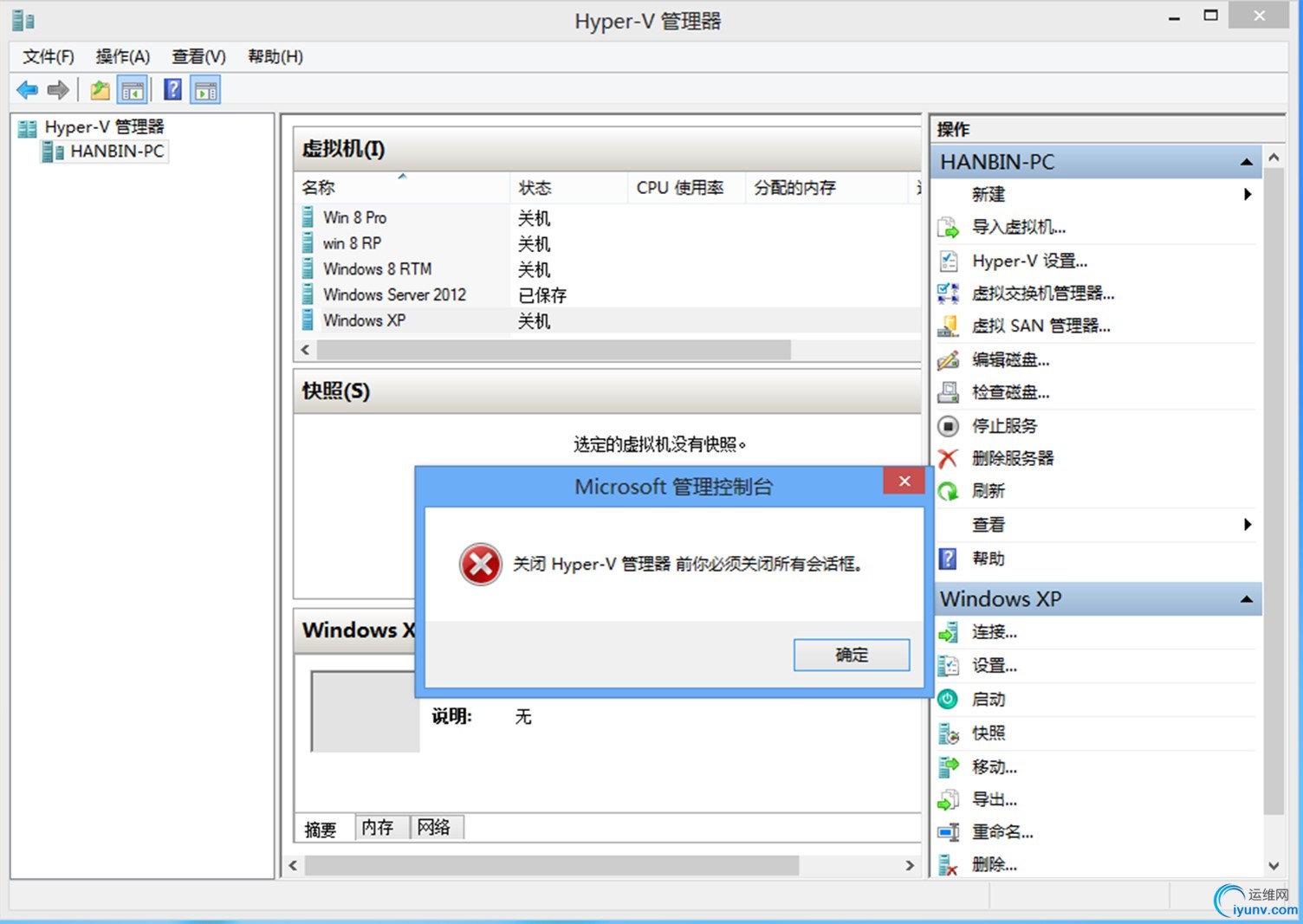Screen dimensions: 1303x924
Task: Click the 导入虚拟机... action link
Action: (1019, 228)
